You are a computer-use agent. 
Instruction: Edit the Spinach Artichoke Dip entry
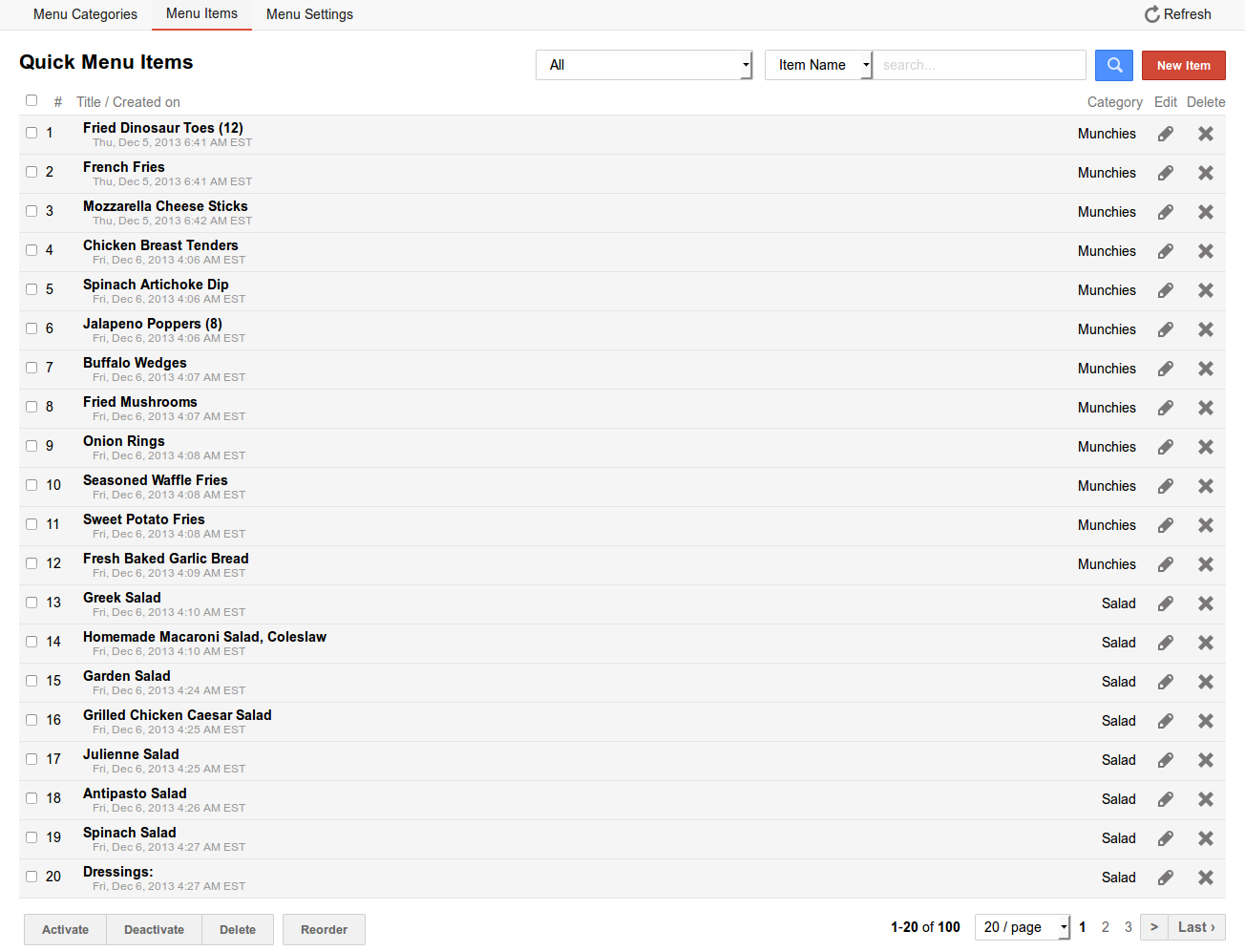1165,290
